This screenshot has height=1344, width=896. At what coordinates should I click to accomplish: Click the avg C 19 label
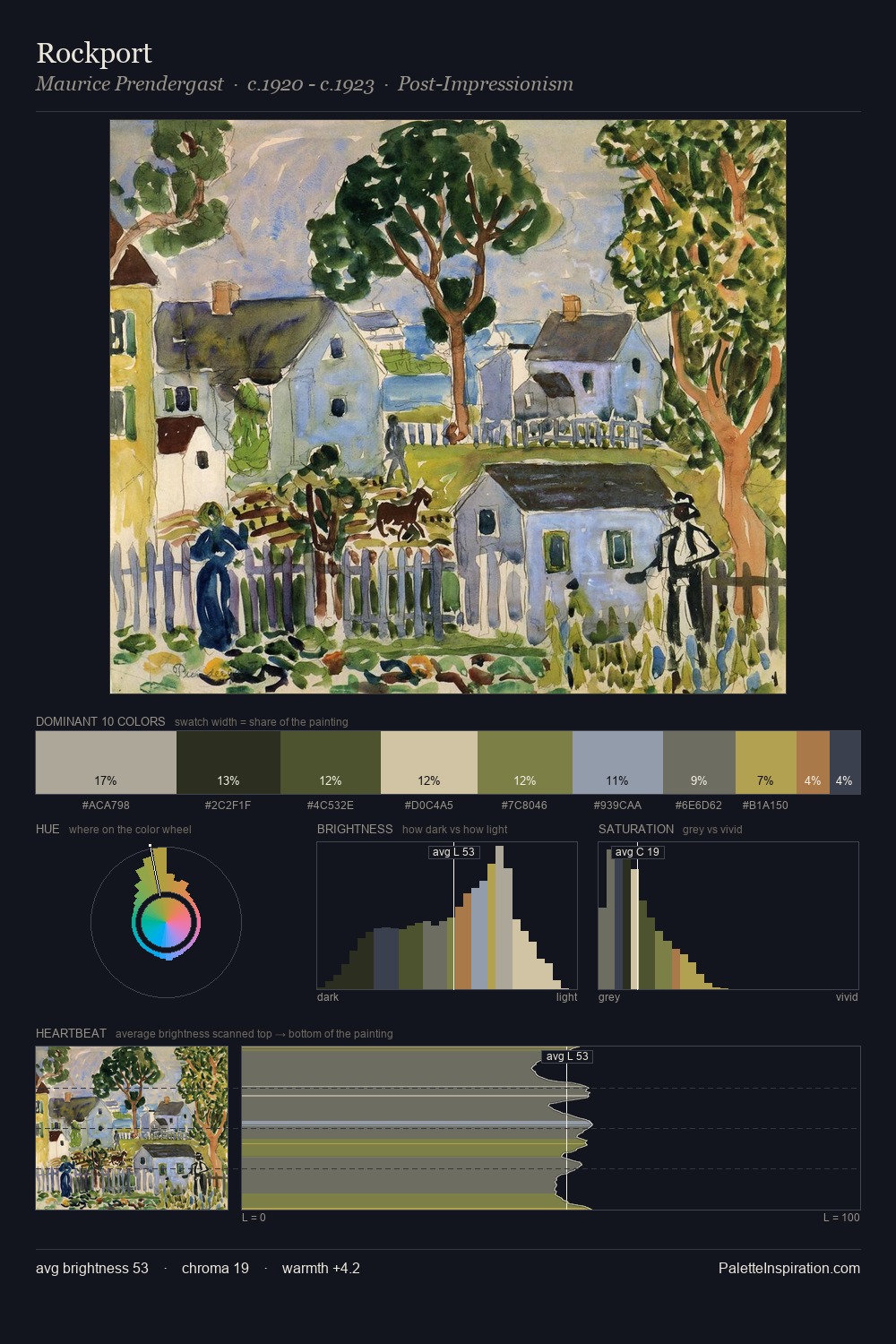[638, 852]
